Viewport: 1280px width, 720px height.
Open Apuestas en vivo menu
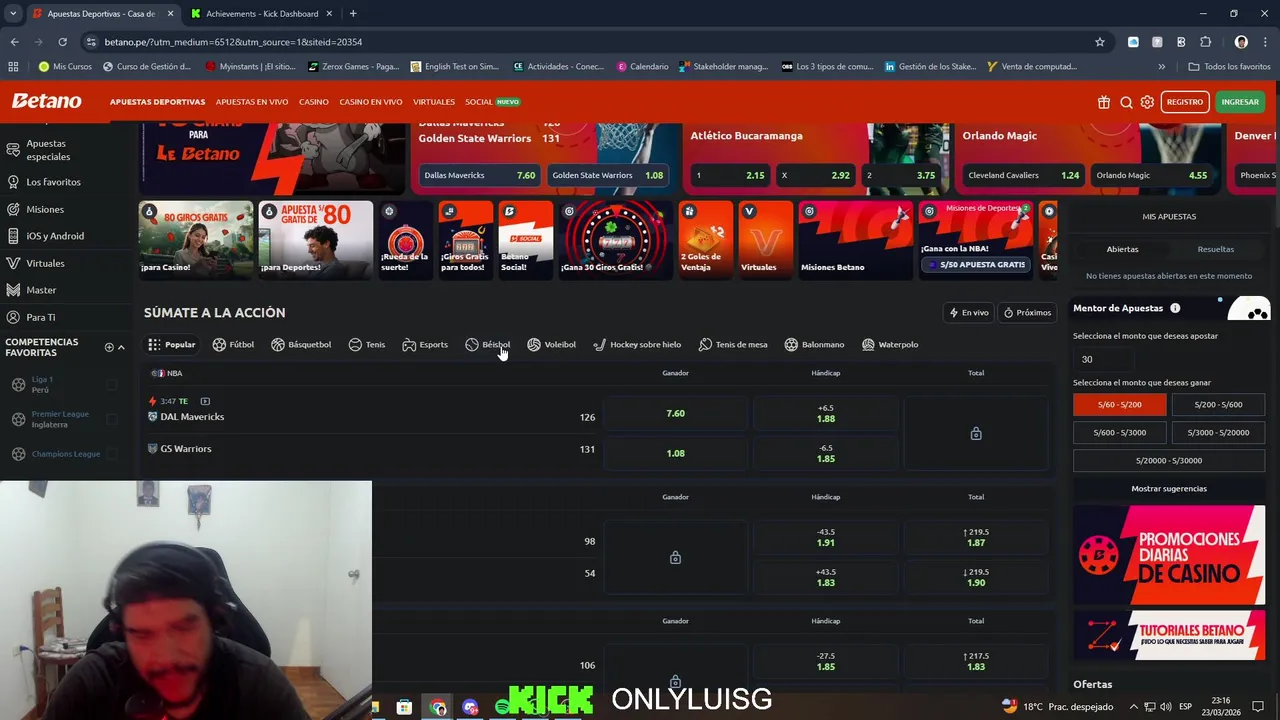[x=252, y=102]
